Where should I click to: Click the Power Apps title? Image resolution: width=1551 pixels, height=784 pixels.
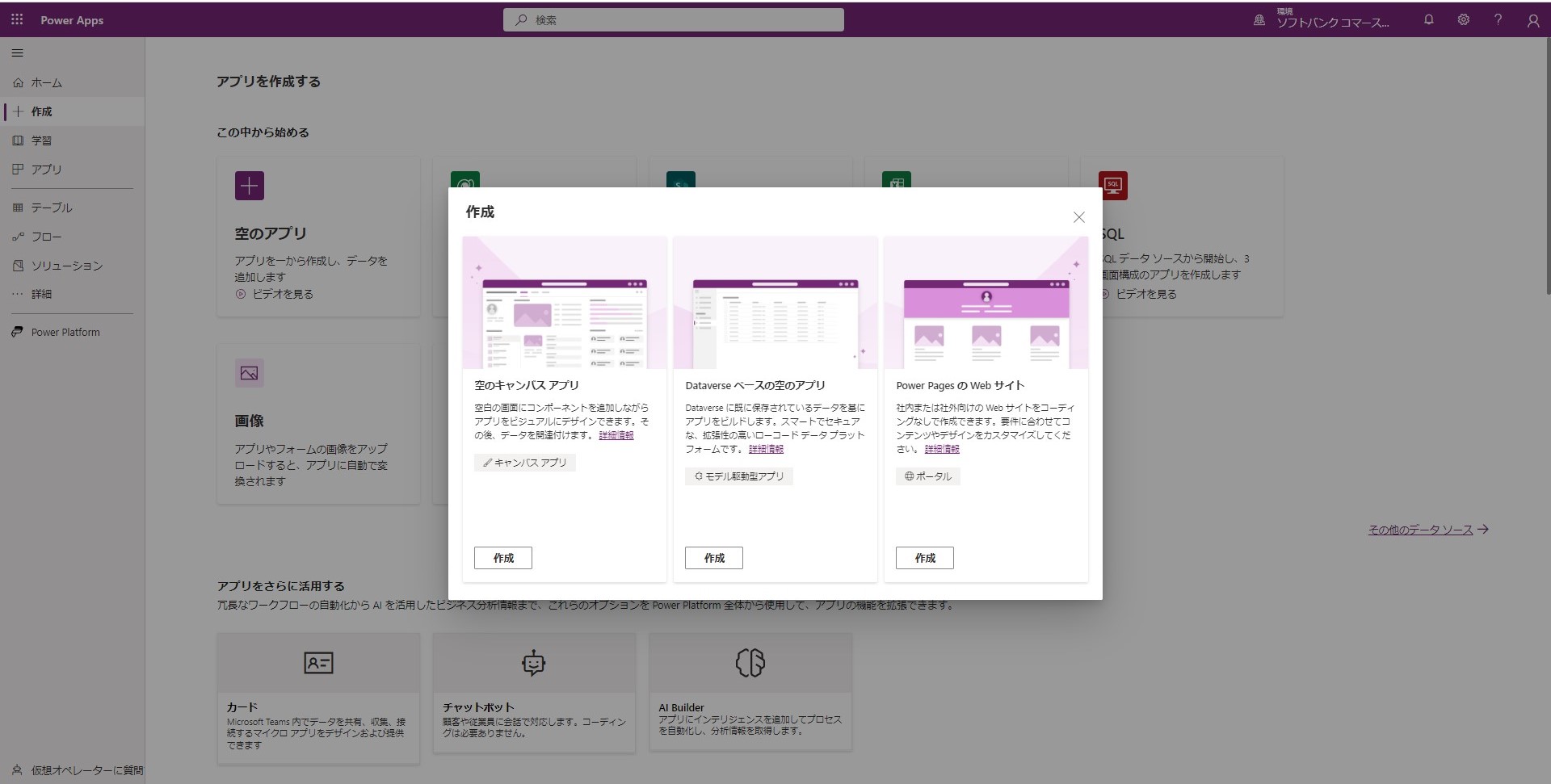pyautogui.click(x=72, y=20)
